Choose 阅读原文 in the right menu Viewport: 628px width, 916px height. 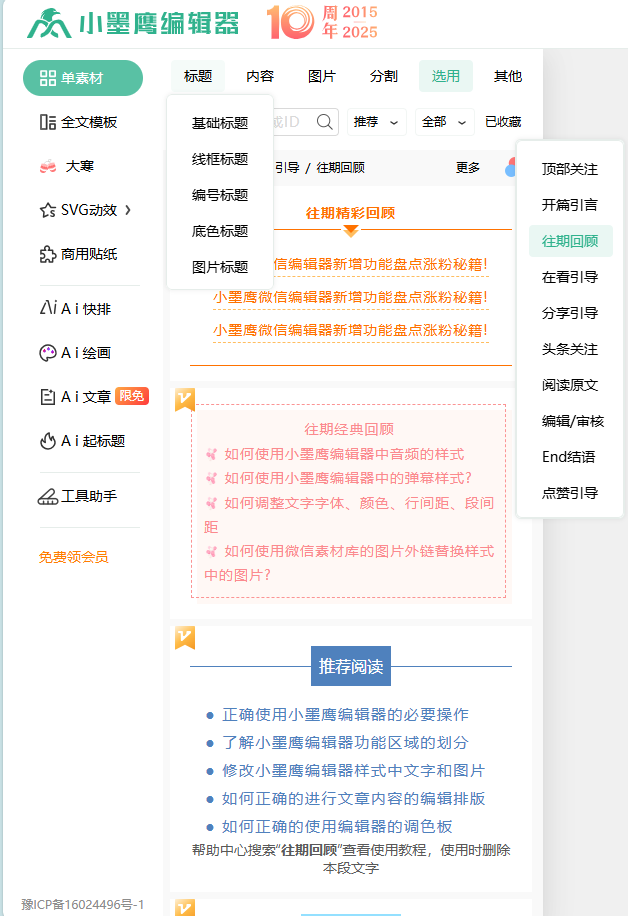coord(570,385)
